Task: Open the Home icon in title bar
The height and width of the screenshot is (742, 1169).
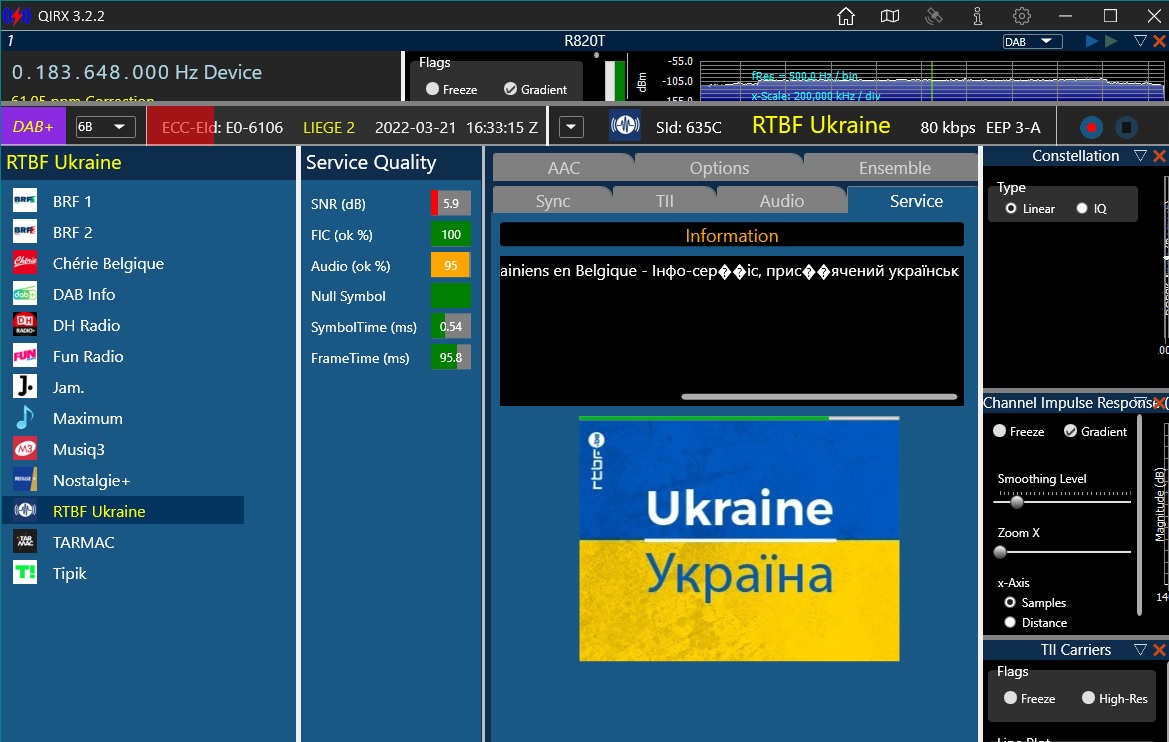Action: click(845, 16)
